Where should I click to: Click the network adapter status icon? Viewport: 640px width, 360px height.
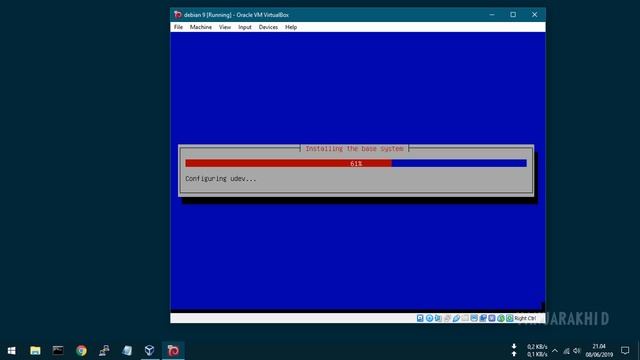pyautogui.click(x=447, y=318)
